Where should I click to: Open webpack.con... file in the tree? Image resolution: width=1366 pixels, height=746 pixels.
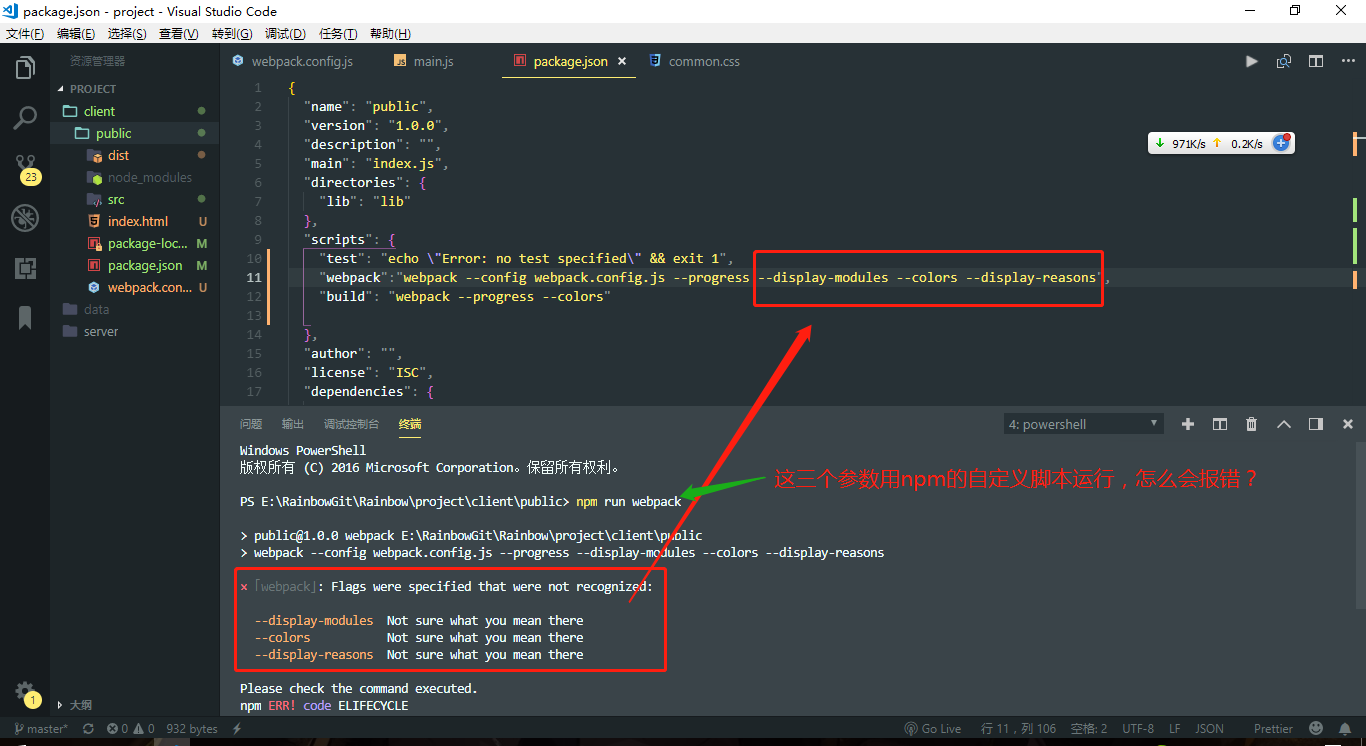135,287
